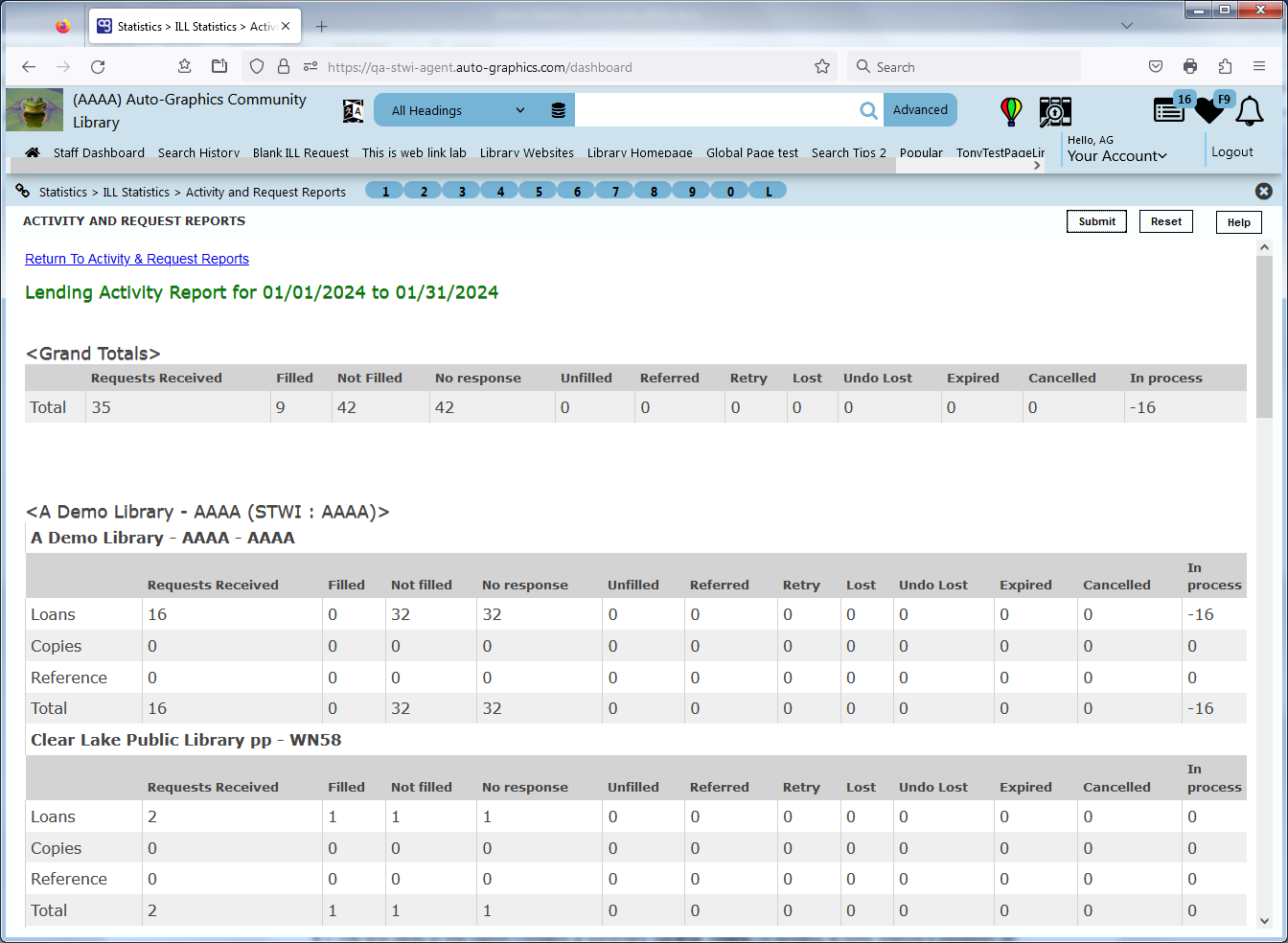Image resolution: width=1288 pixels, height=943 pixels.
Task: Close the breadcrumb panel with X icon
Action: click(1264, 191)
